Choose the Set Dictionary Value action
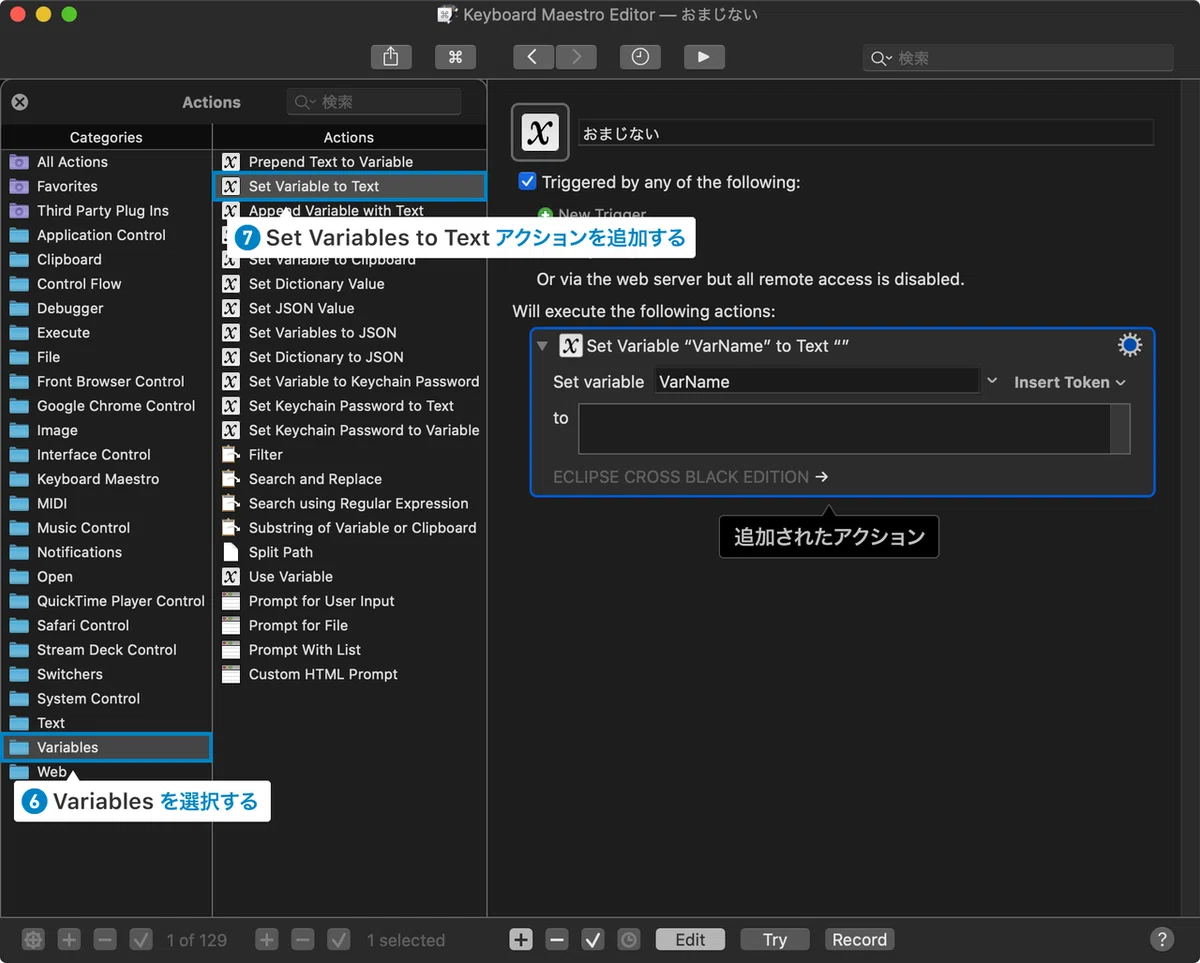This screenshot has width=1200, height=963. 350,284
